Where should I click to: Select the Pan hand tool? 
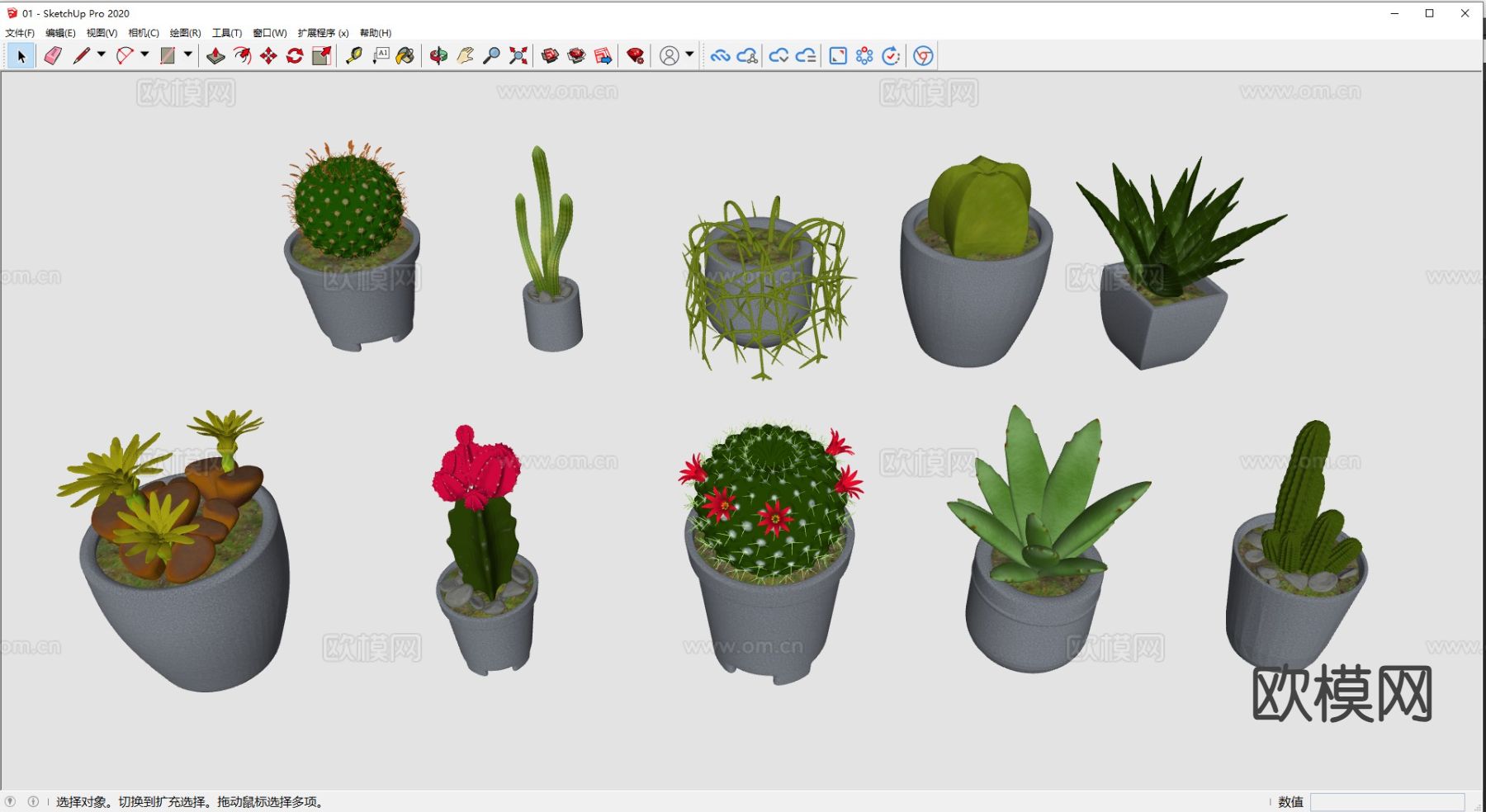click(465, 55)
